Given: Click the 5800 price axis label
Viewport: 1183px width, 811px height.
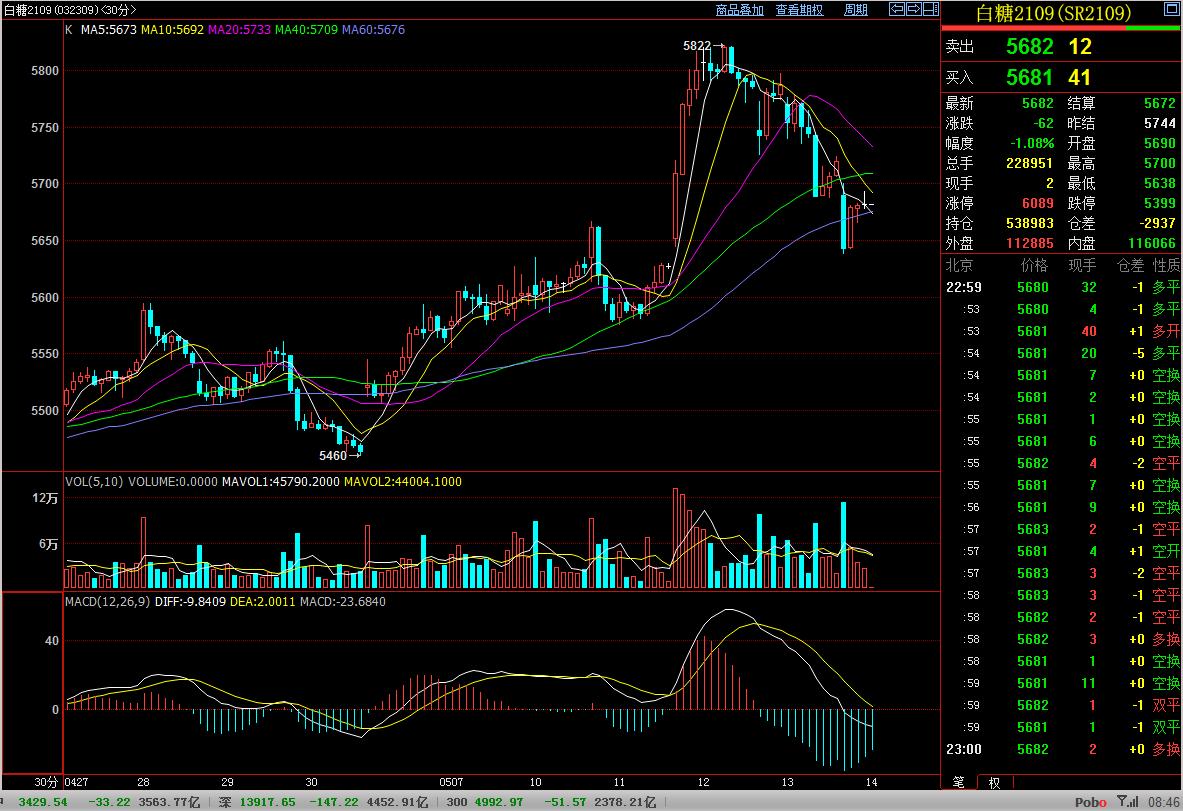Looking at the screenshot, I should coord(45,71).
